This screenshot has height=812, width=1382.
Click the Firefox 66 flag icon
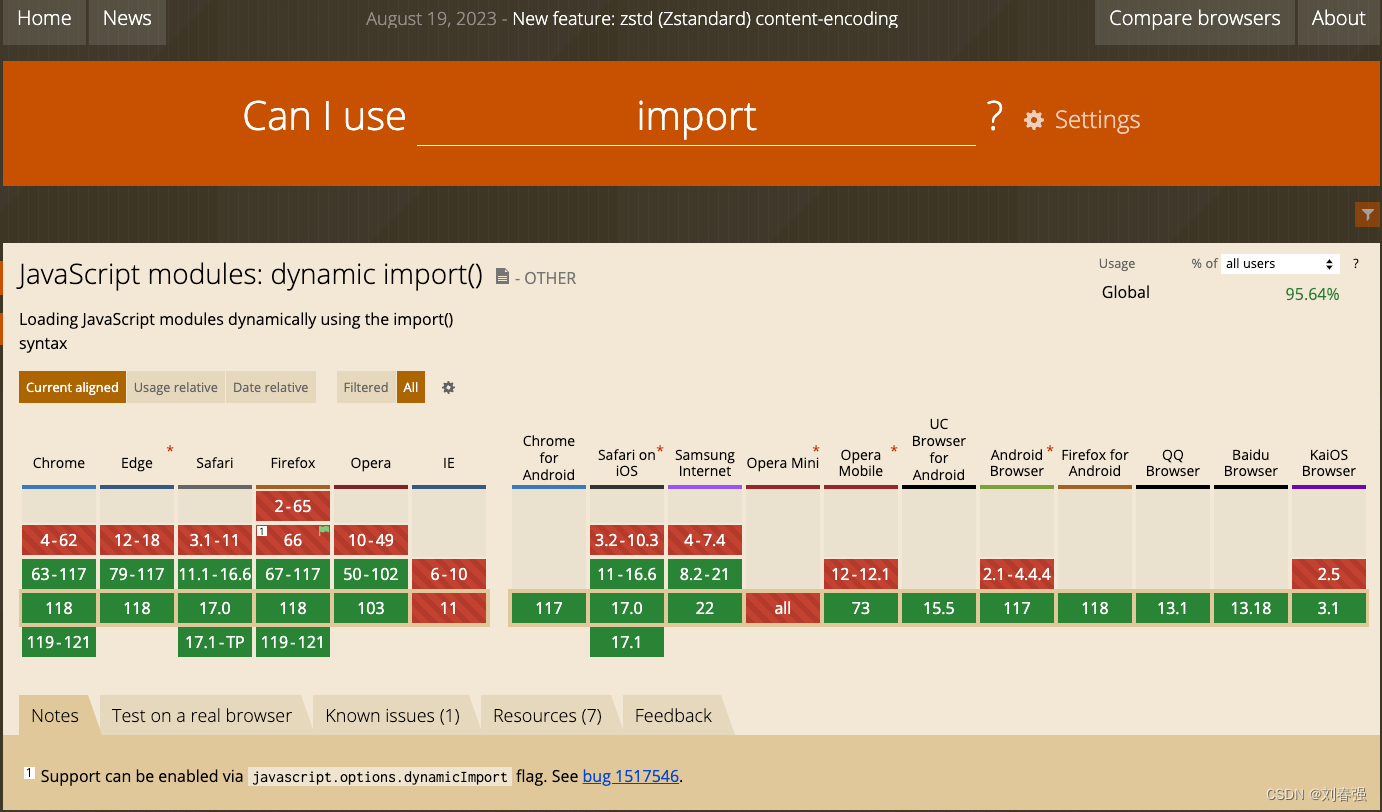coord(324,531)
